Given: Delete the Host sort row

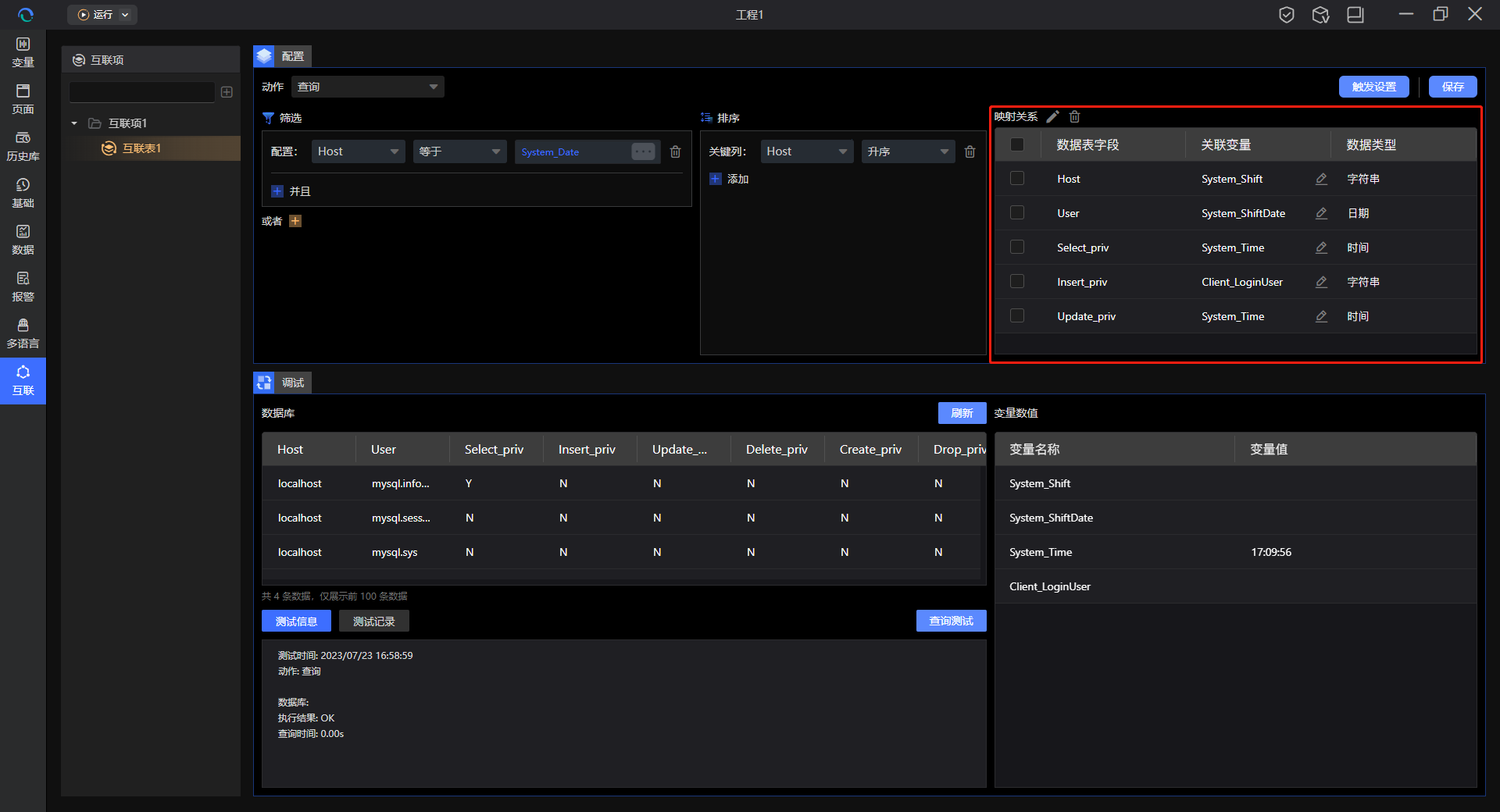Looking at the screenshot, I should [x=970, y=151].
